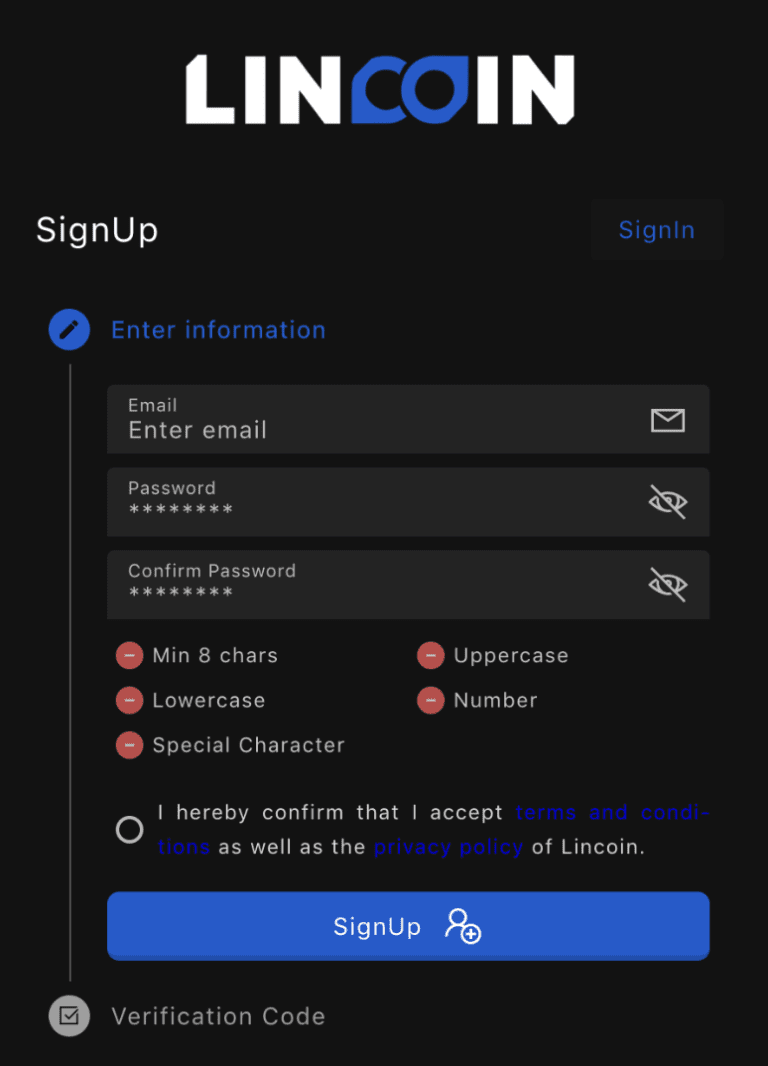The width and height of the screenshot is (768, 1066).
Task: Click the minus icon beside Special Character
Action: tap(129, 745)
